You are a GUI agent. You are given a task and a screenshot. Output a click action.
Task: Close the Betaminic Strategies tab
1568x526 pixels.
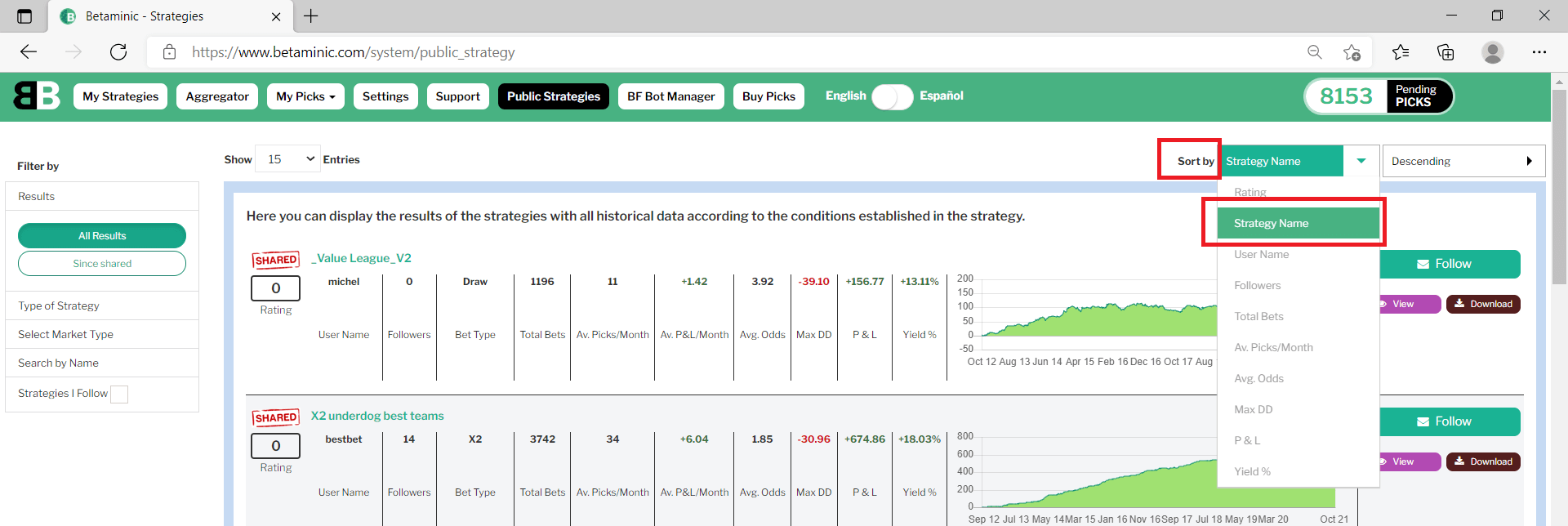click(276, 16)
